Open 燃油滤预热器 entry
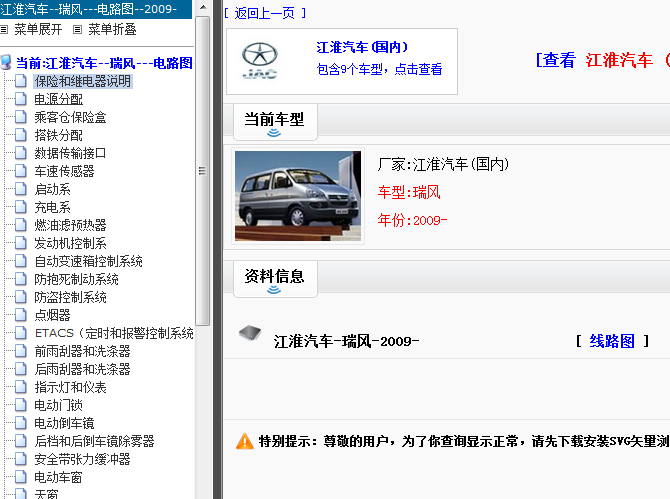670x499 pixels. 71,225
